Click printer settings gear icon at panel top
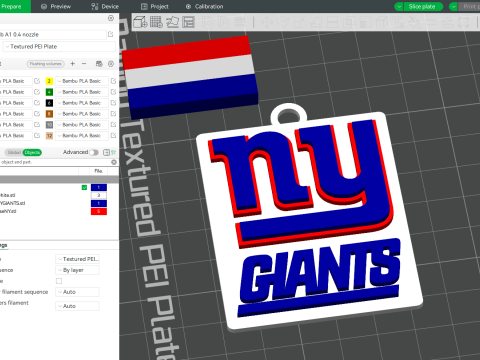The height and width of the screenshot is (360, 480). [x=111, y=18]
